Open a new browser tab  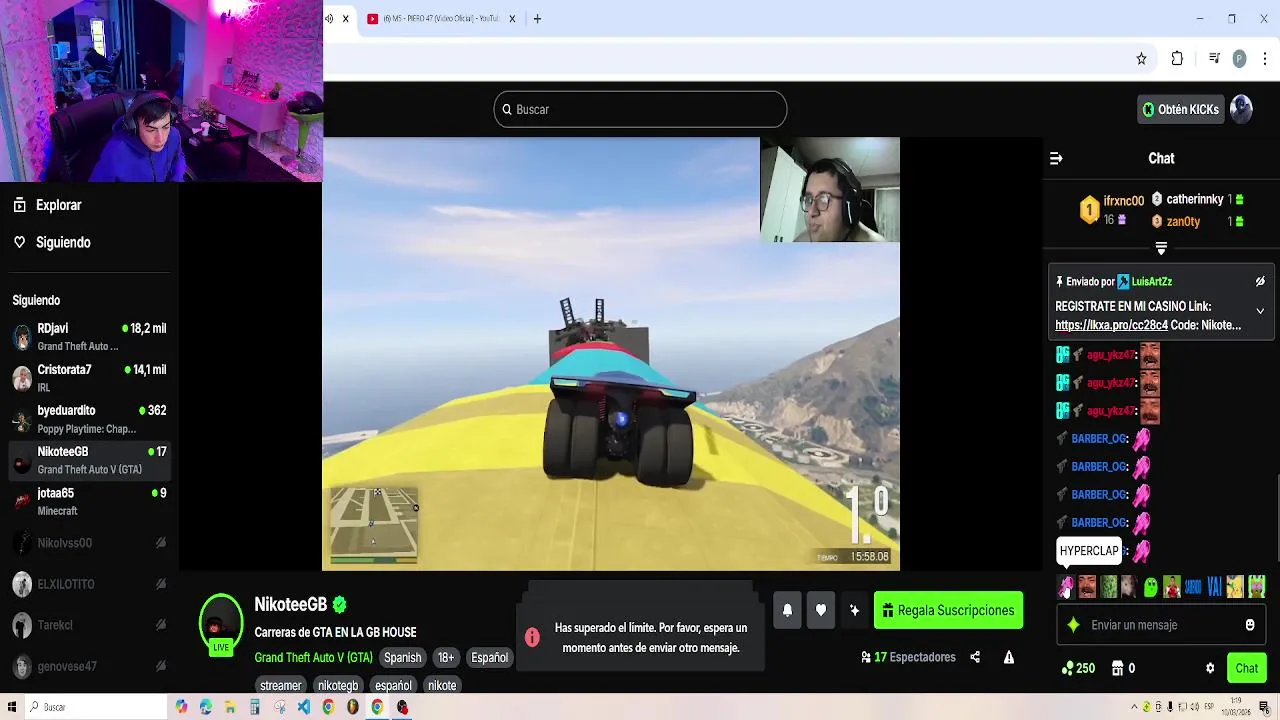click(x=537, y=18)
